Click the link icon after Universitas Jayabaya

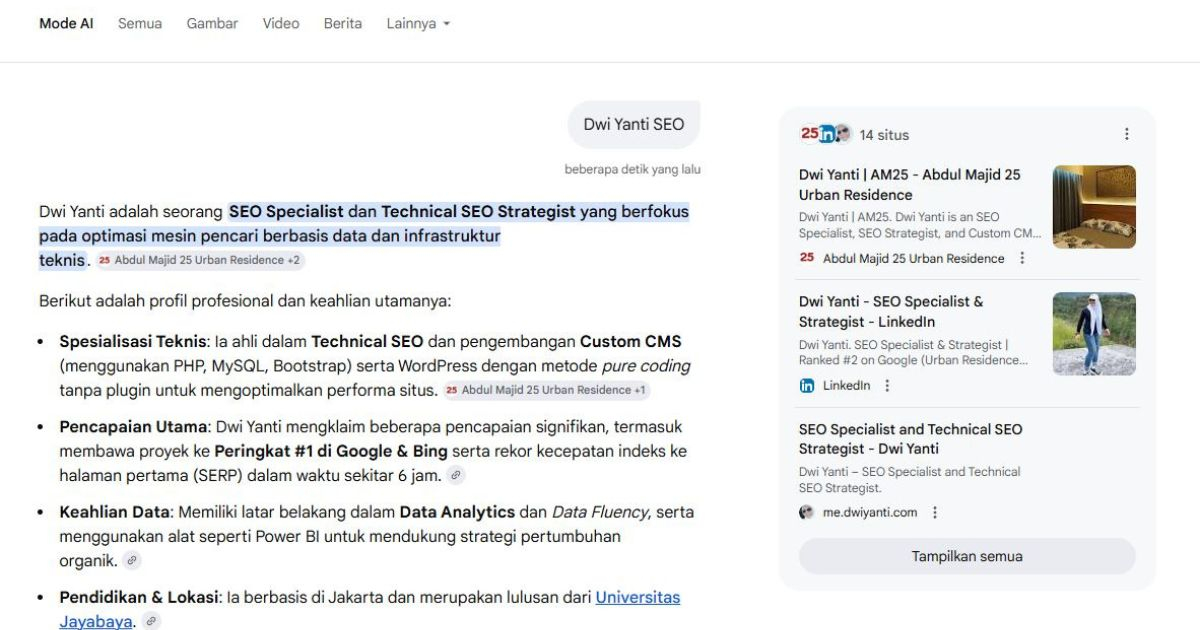pos(150,620)
